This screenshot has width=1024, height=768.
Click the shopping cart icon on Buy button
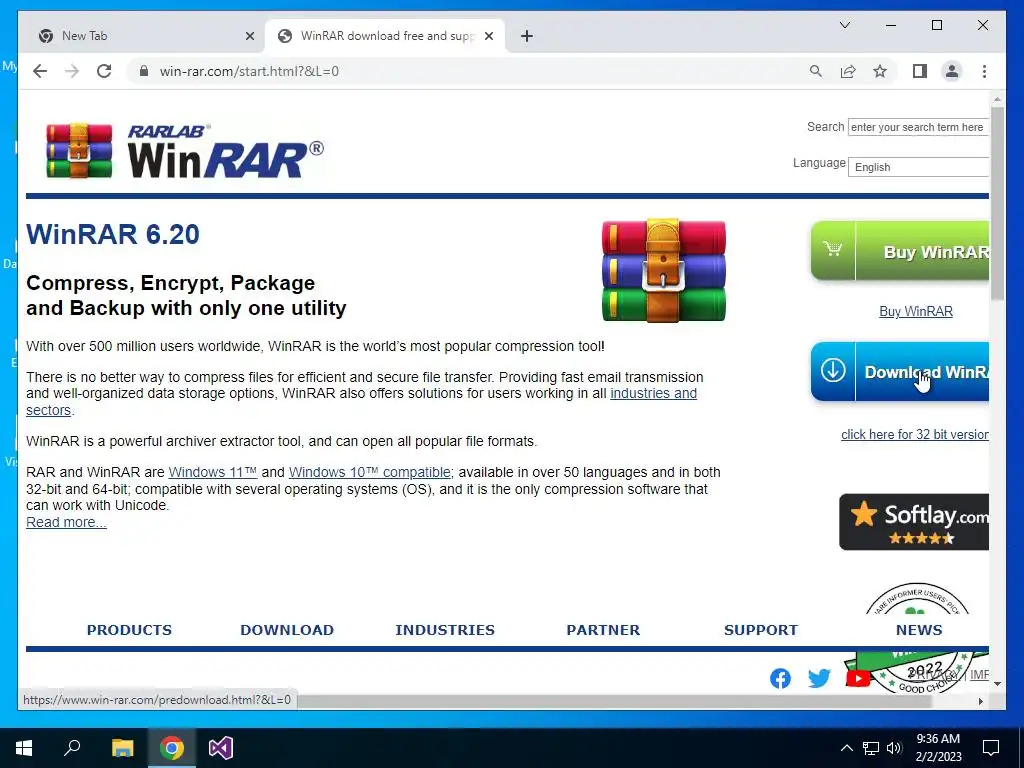833,249
